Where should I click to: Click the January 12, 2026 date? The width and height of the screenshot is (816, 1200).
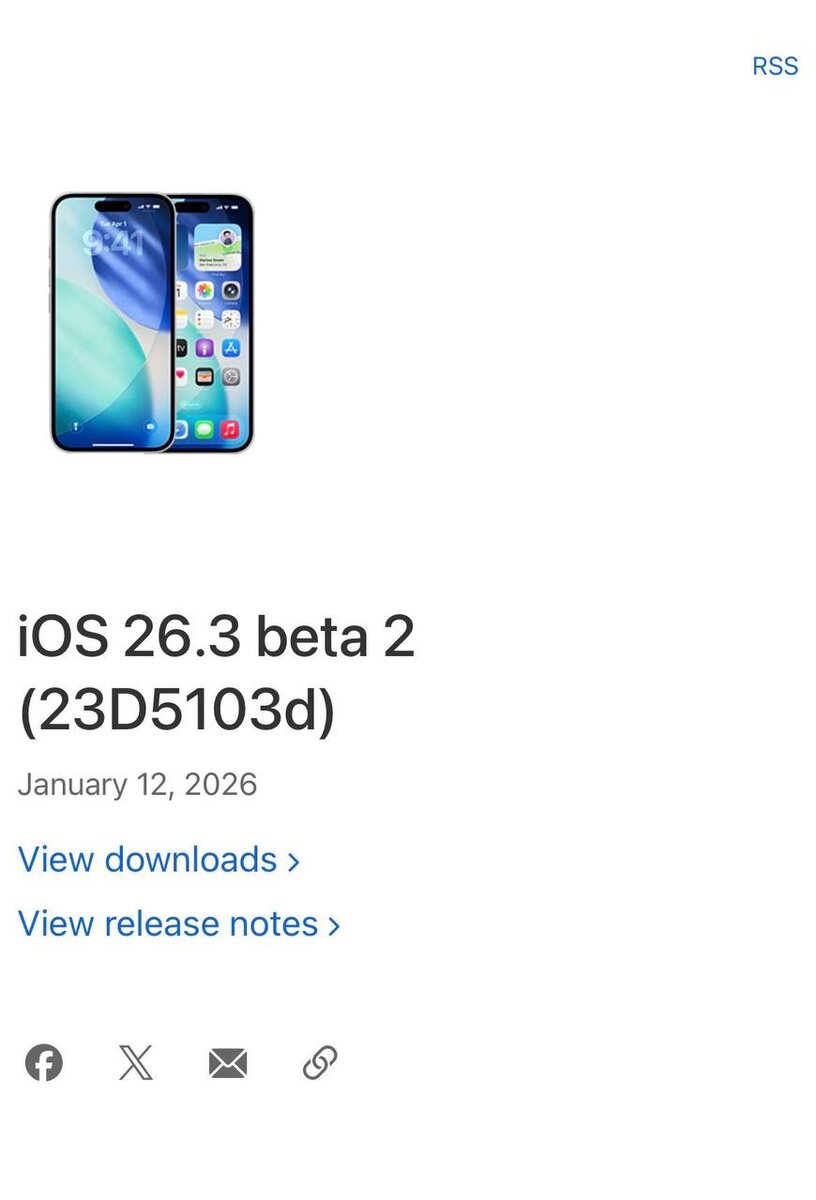pyautogui.click(x=137, y=784)
